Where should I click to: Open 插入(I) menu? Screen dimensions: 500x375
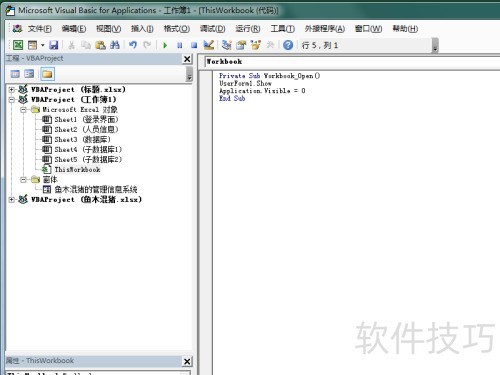point(142,29)
